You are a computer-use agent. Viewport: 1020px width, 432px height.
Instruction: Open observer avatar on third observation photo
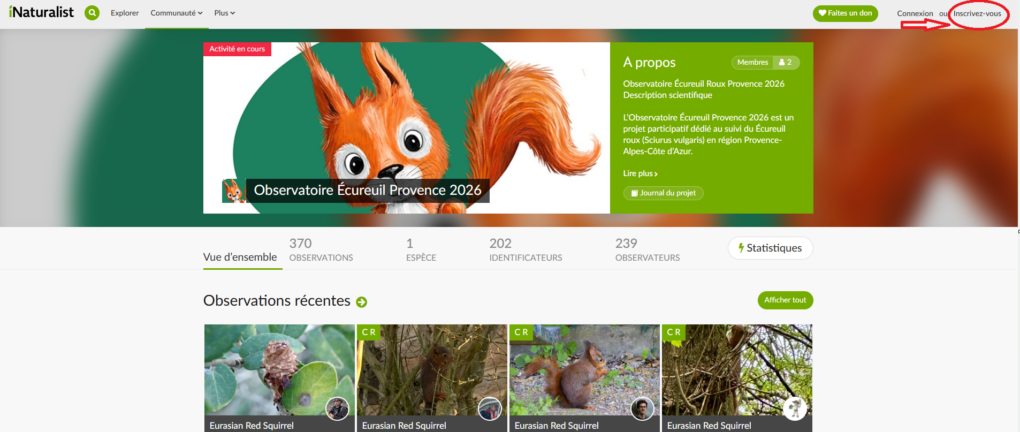coord(641,408)
